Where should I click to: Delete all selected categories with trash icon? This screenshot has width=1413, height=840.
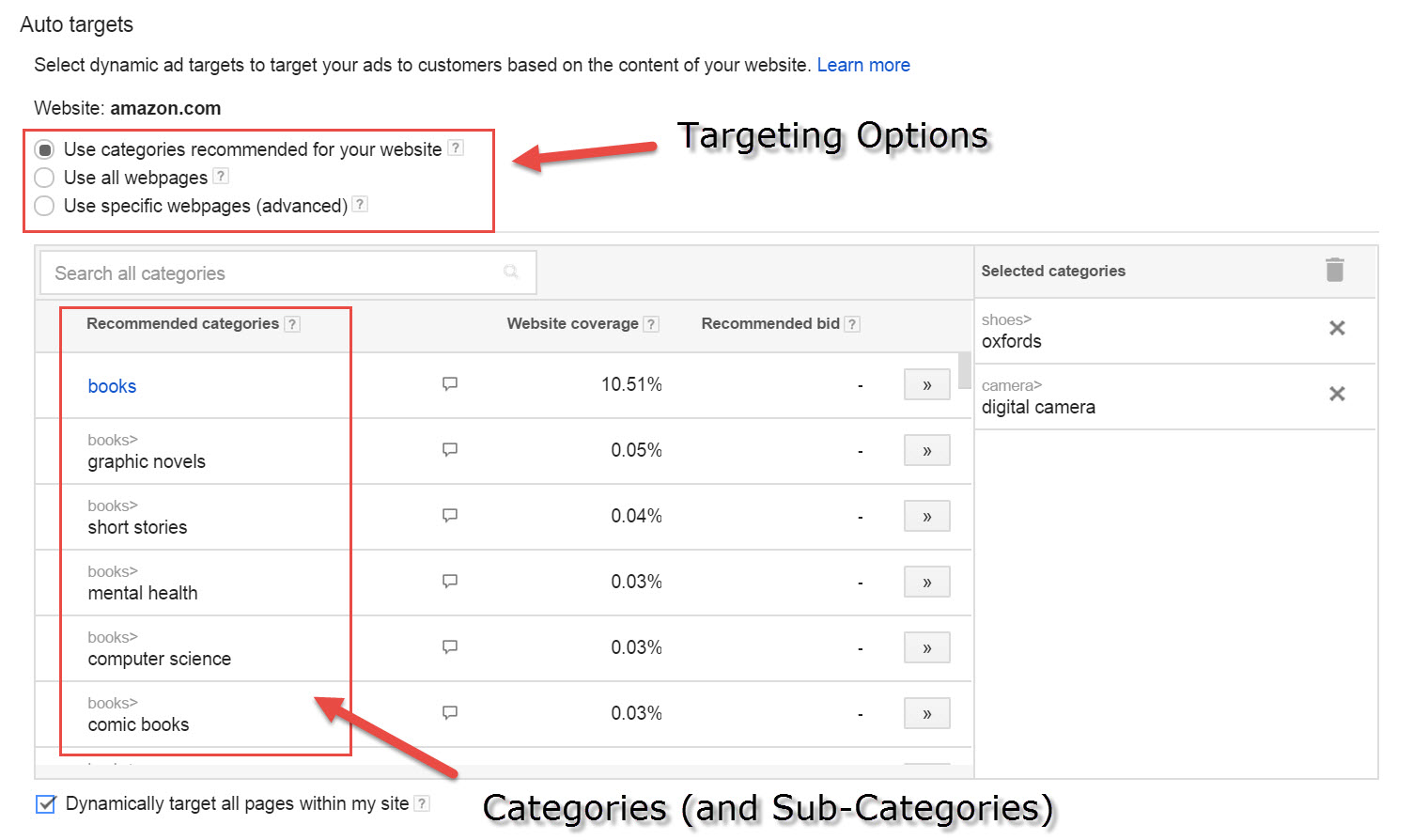(x=1335, y=270)
